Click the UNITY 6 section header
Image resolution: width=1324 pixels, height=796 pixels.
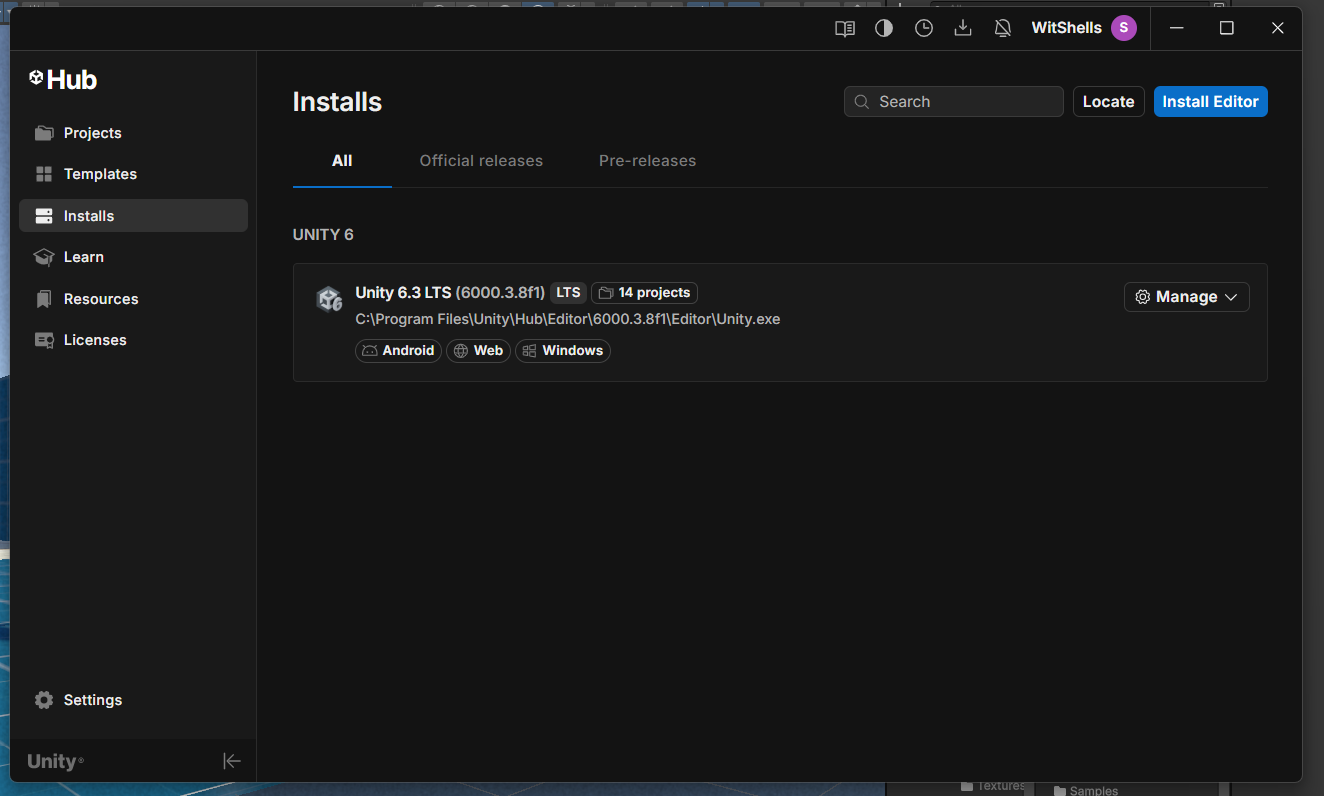(x=323, y=235)
